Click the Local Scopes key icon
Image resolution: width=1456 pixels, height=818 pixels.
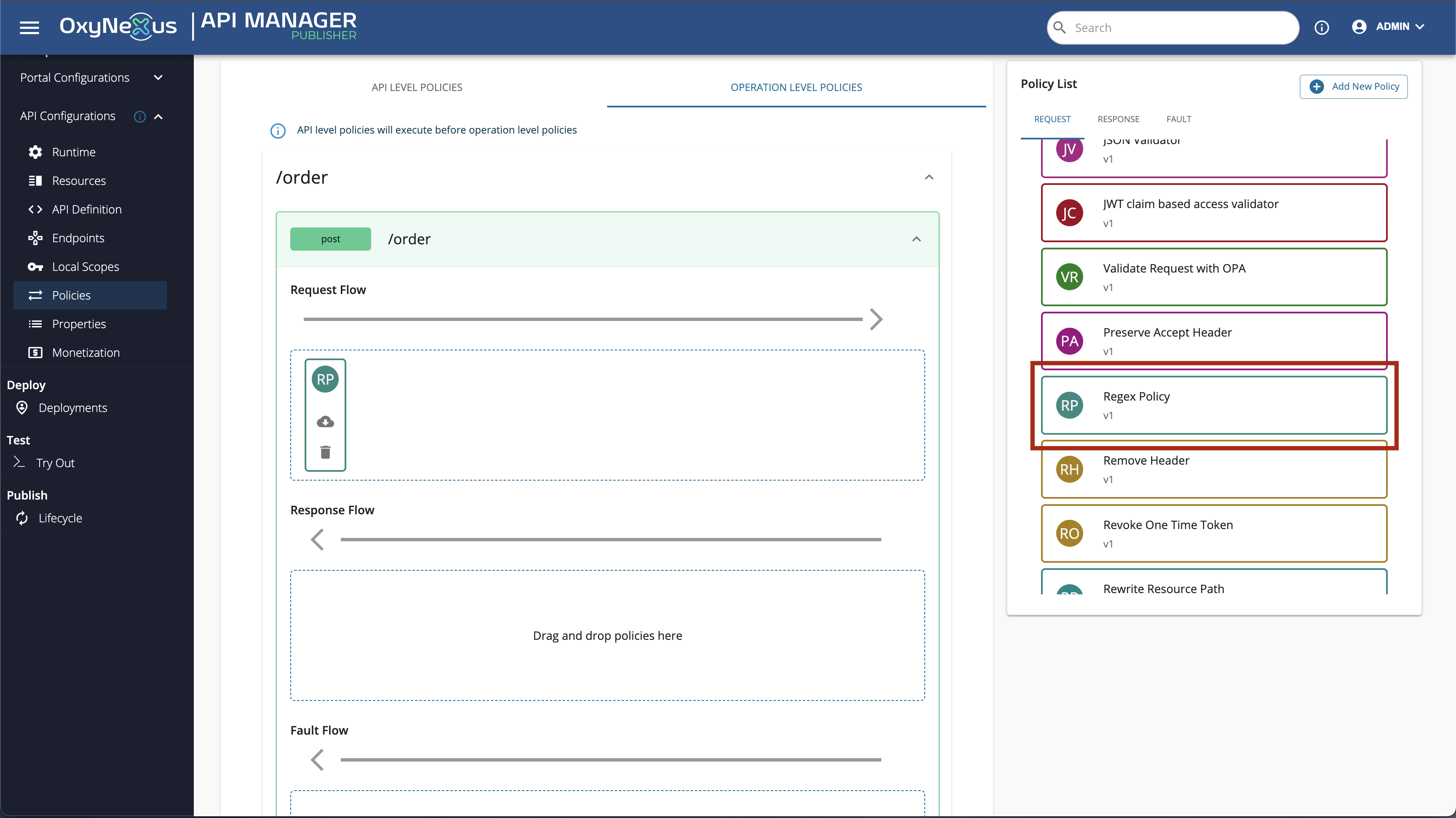(x=35, y=267)
